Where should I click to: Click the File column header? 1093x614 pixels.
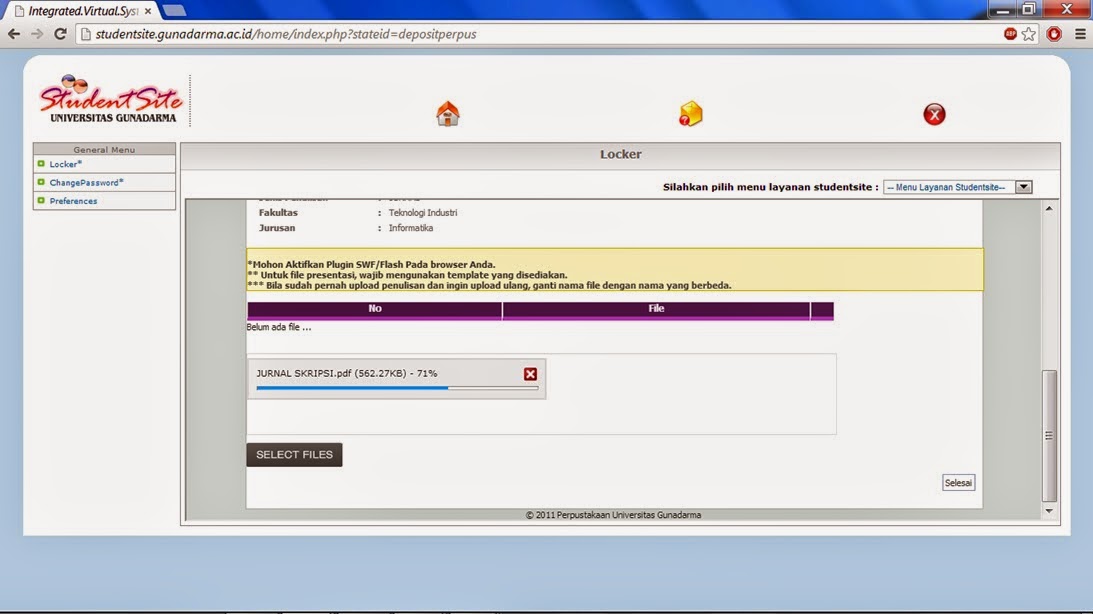656,309
